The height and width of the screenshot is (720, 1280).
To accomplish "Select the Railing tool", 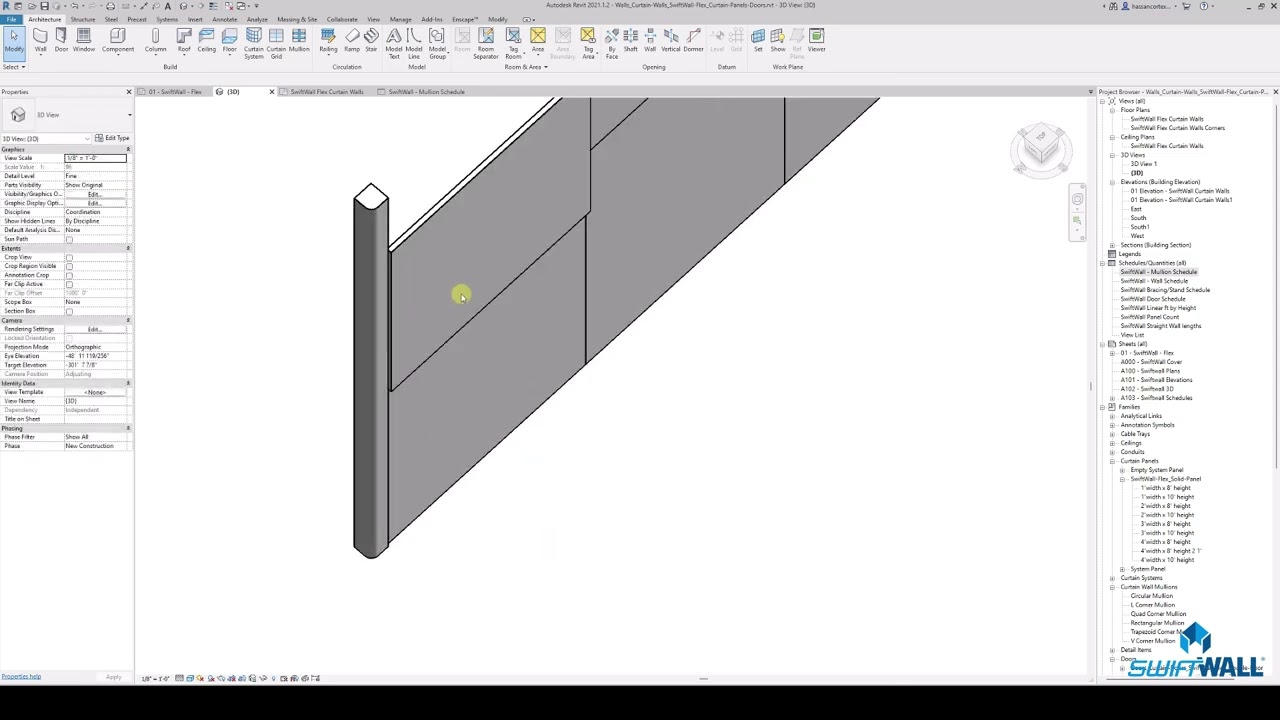I will click(328, 41).
